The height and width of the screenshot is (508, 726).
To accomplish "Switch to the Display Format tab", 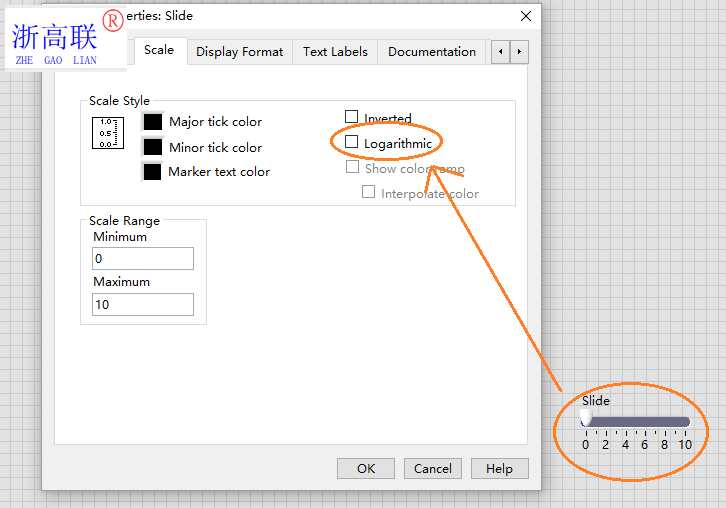I will [239, 52].
